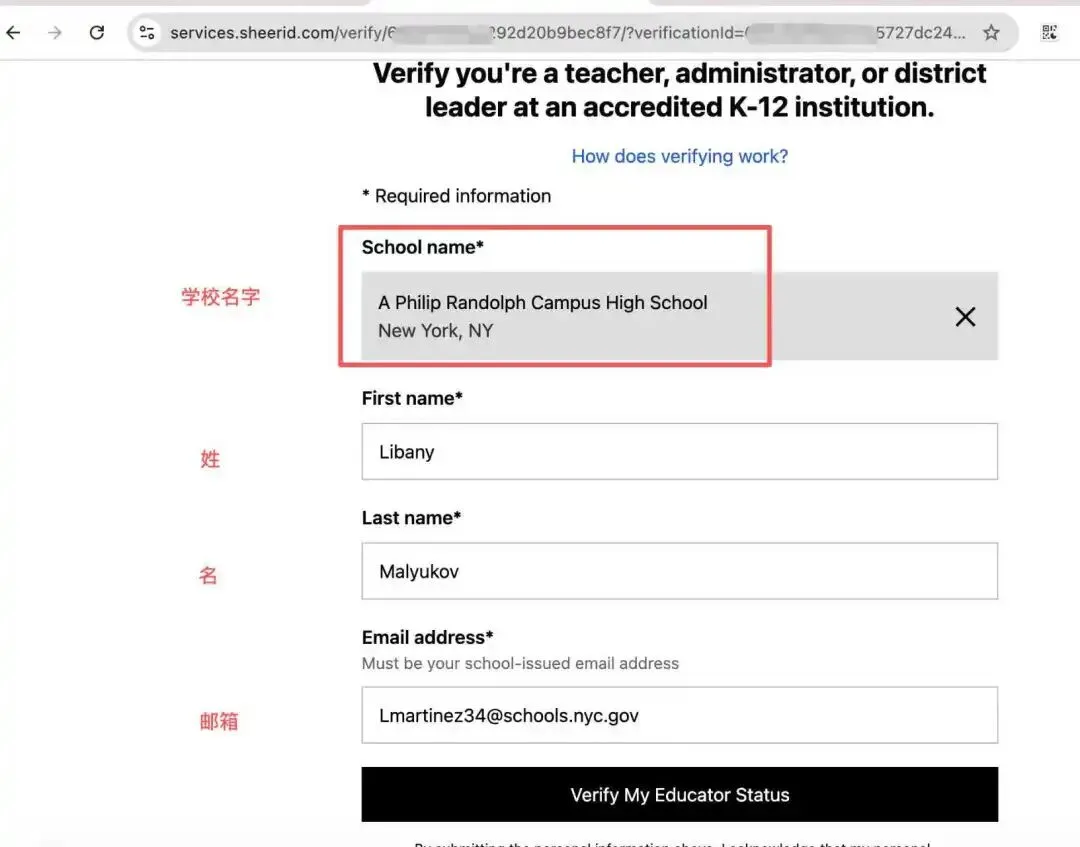Open site information icon in address bar
The width and height of the screenshot is (1080, 847).
(x=147, y=33)
